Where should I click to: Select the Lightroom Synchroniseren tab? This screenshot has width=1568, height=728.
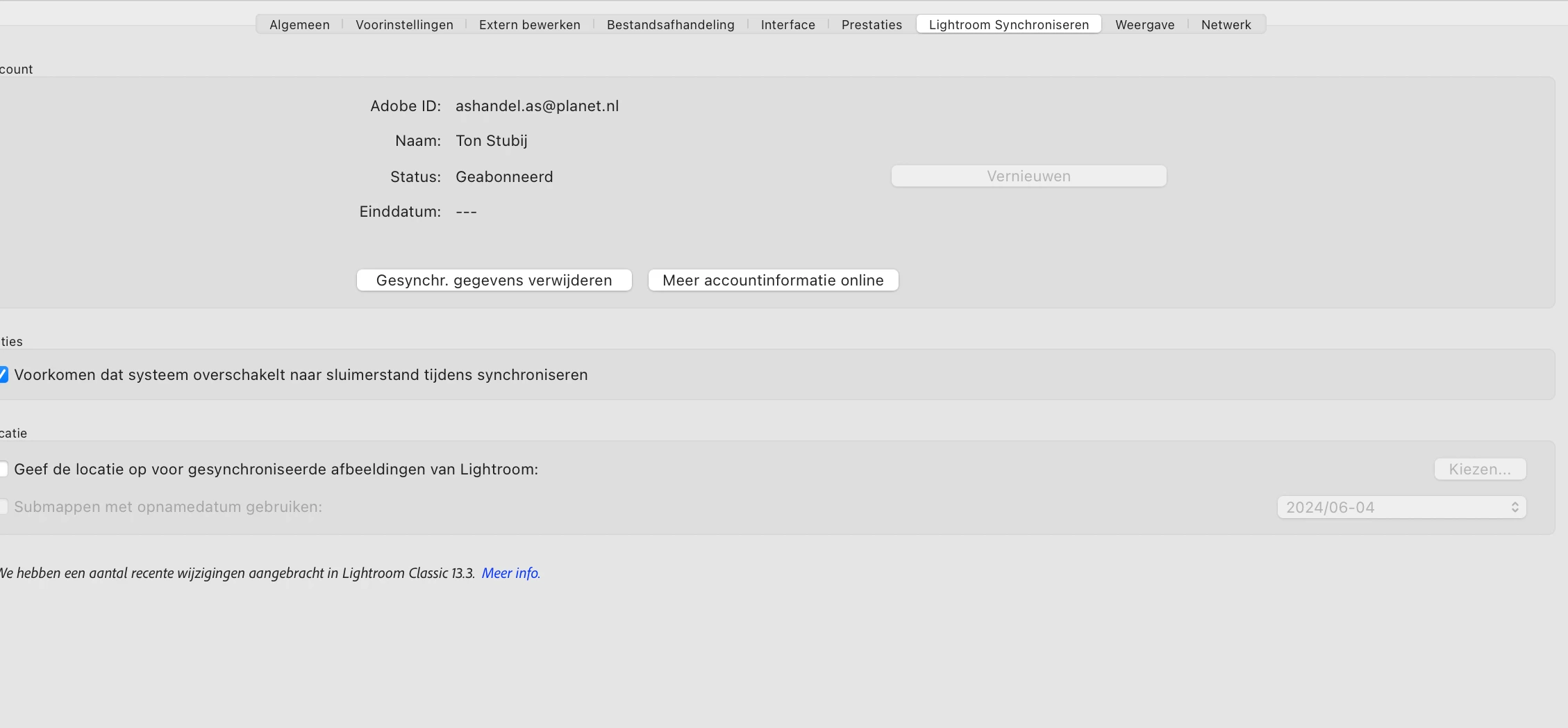click(x=1009, y=24)
